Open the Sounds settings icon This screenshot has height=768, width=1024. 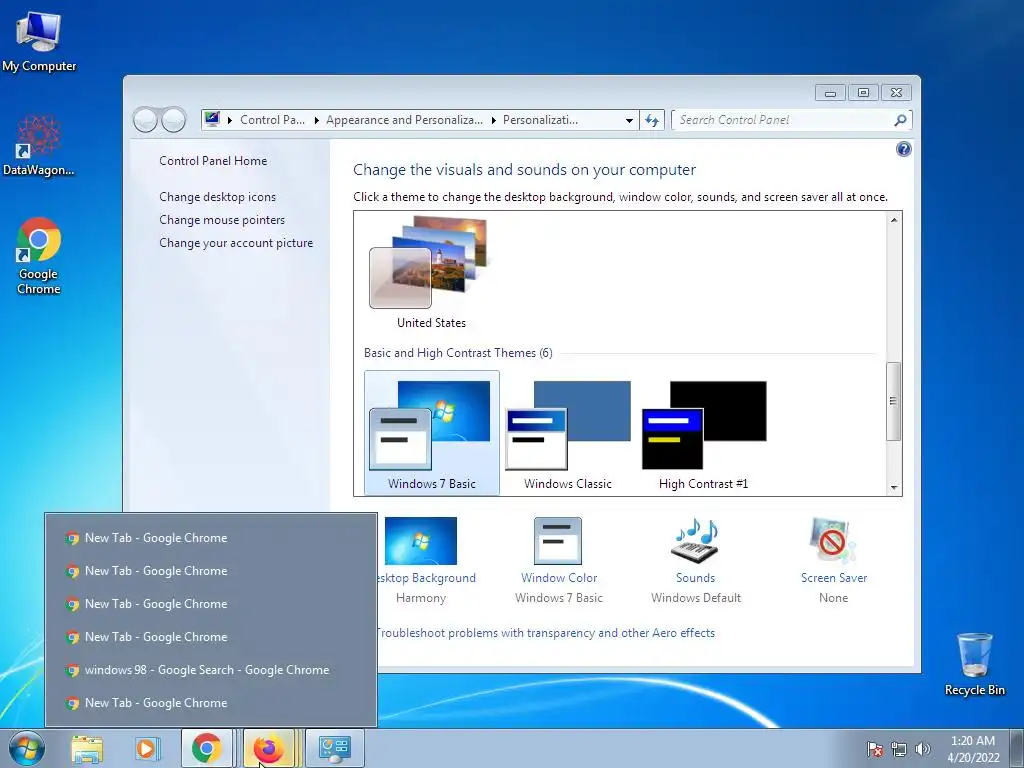[696, 541]
